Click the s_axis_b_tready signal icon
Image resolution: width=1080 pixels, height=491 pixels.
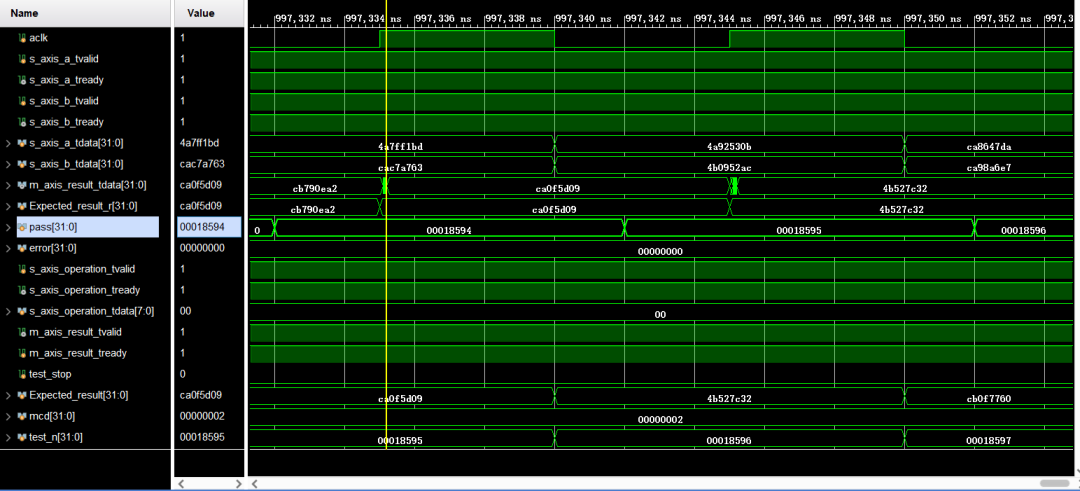click(22, 122)
